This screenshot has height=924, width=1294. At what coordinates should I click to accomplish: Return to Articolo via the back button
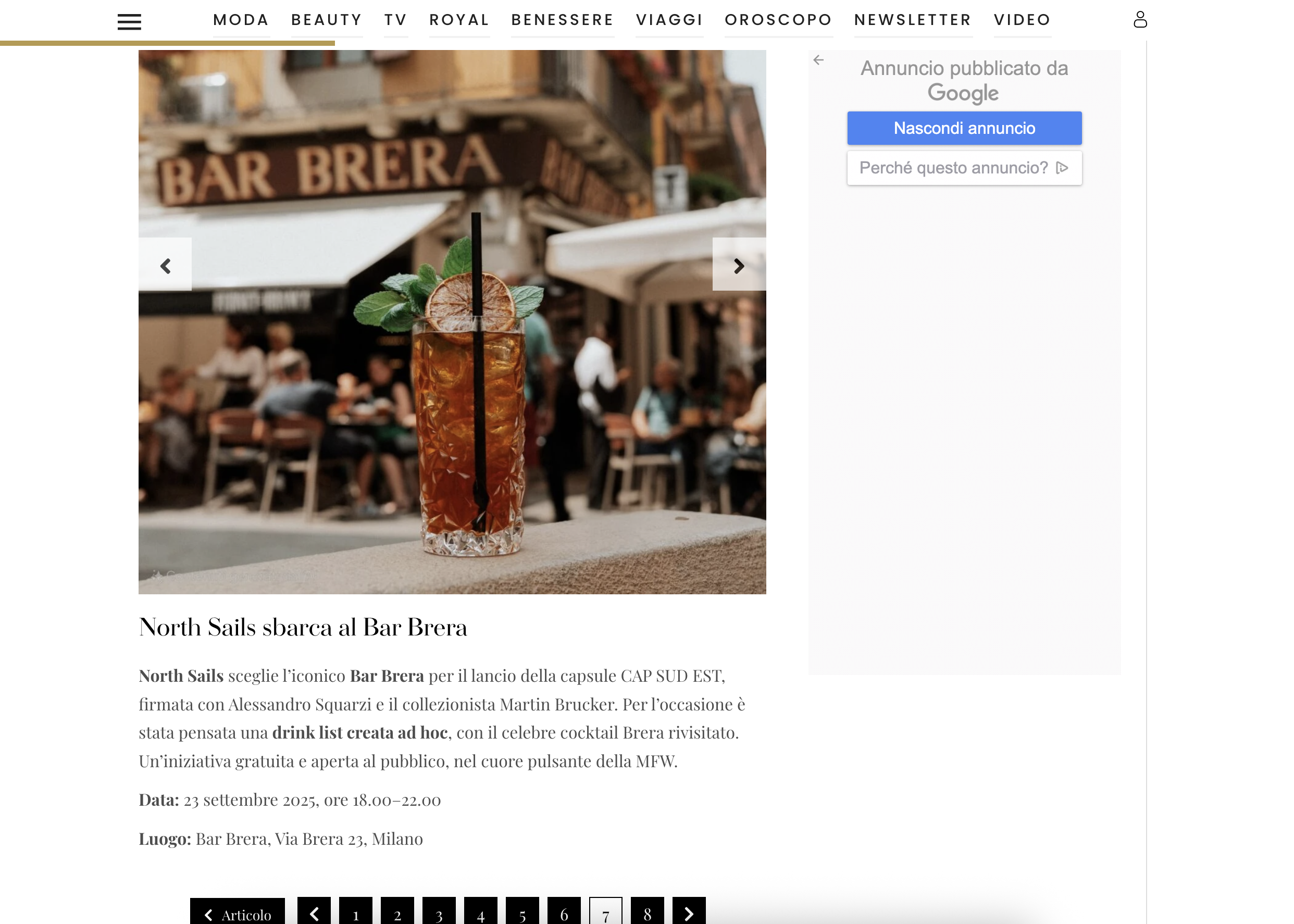(x=238, y=913)
